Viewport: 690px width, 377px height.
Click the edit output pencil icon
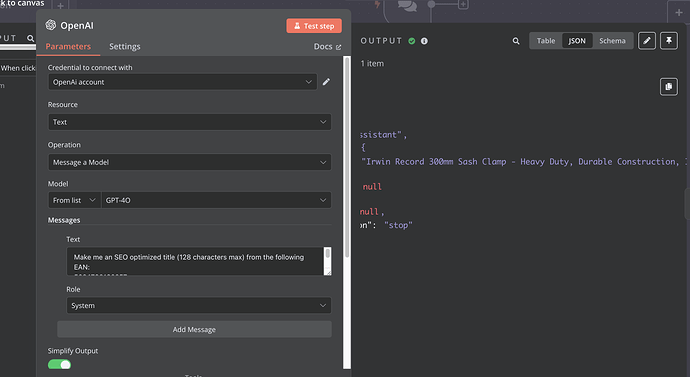tap(647, 41)
